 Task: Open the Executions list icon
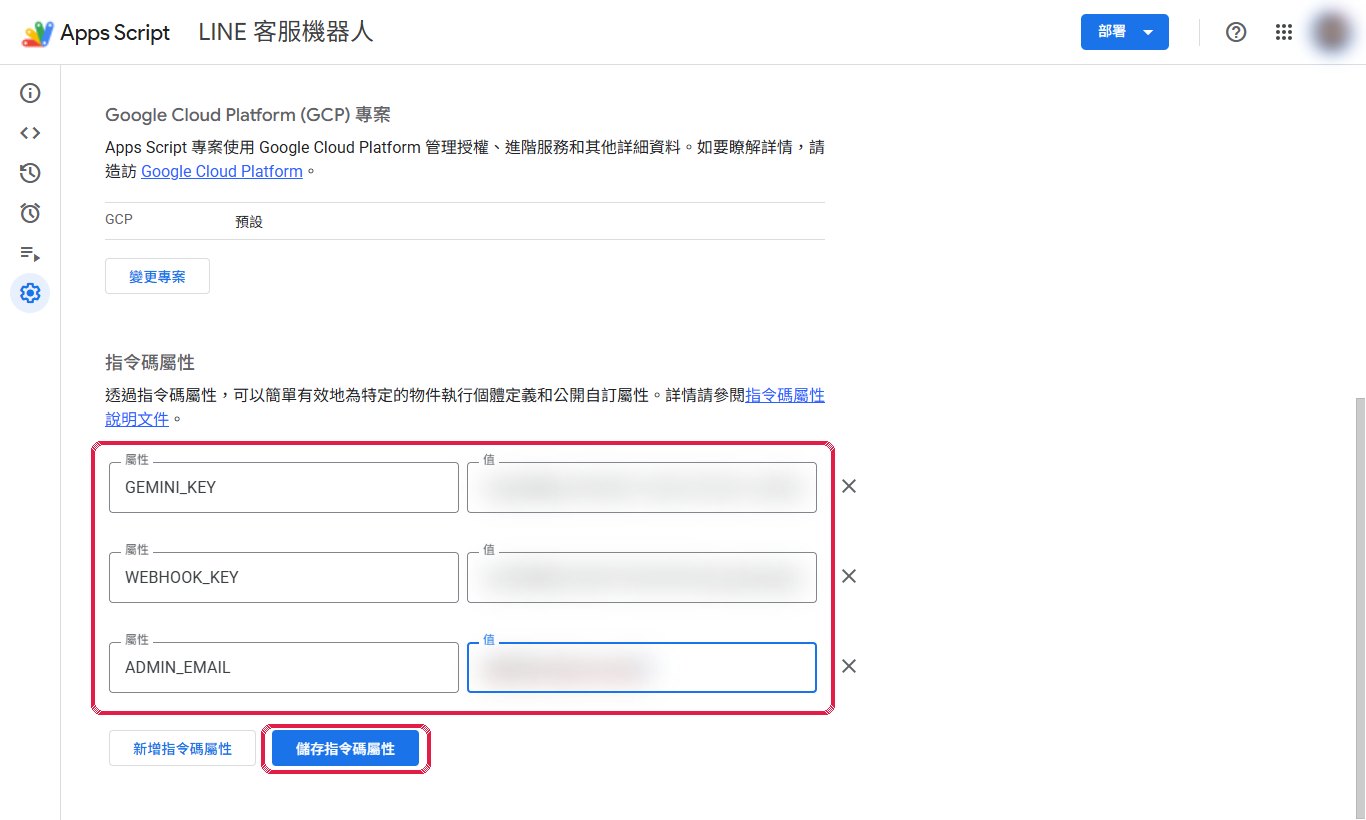pyautogui.click(x=30, y=253)
